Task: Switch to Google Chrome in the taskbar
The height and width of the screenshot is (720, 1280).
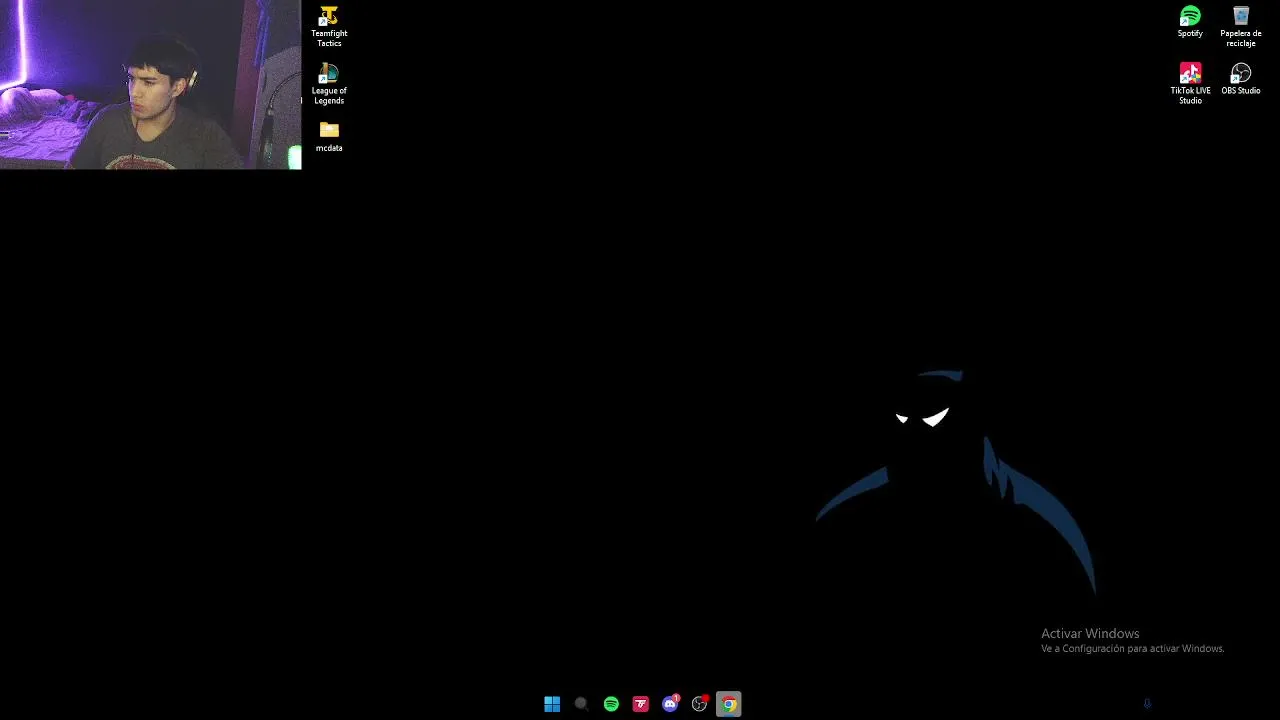Action: 729,704
